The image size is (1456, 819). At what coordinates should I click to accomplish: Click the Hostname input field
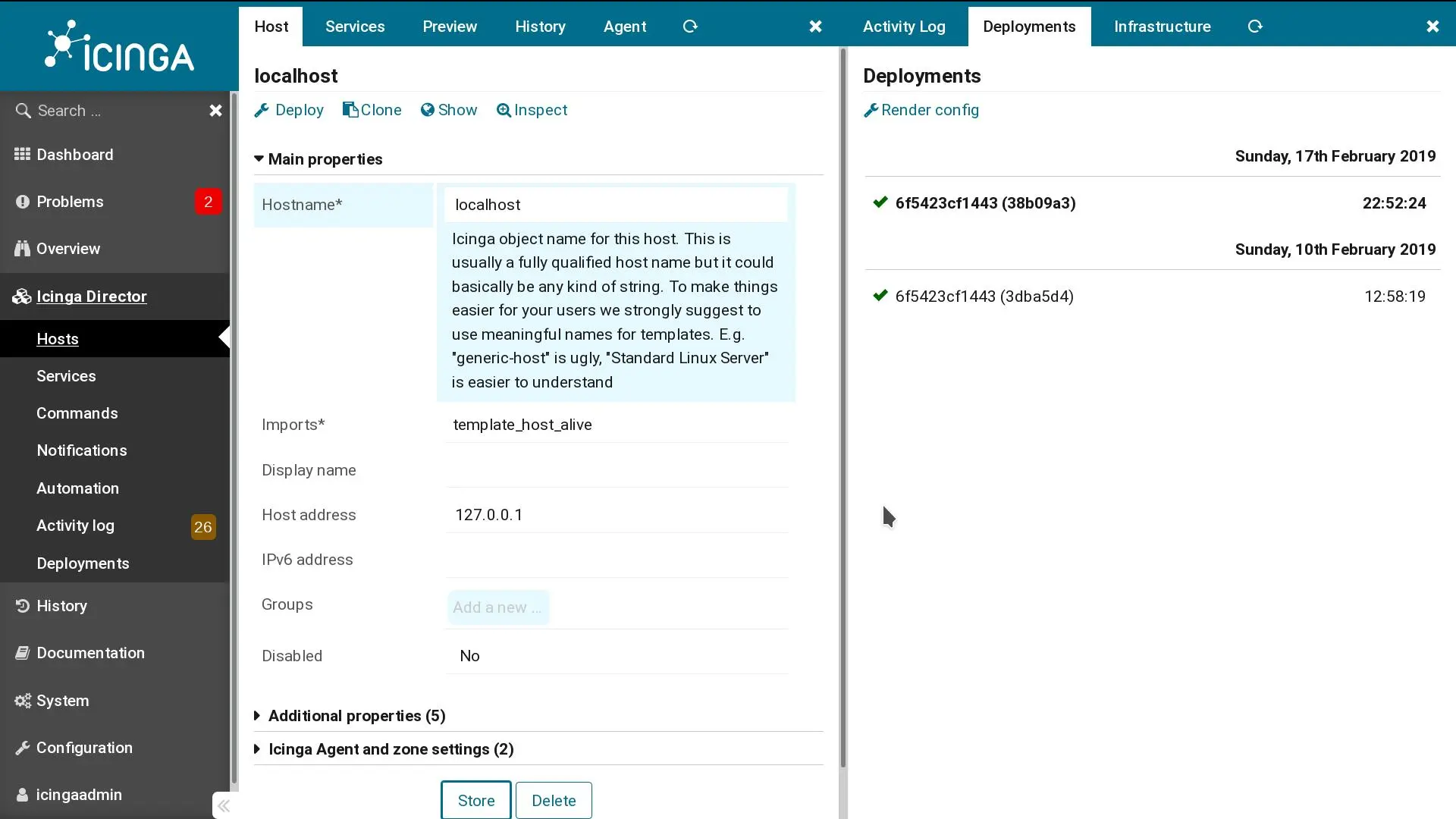click(x=616, y=205)
